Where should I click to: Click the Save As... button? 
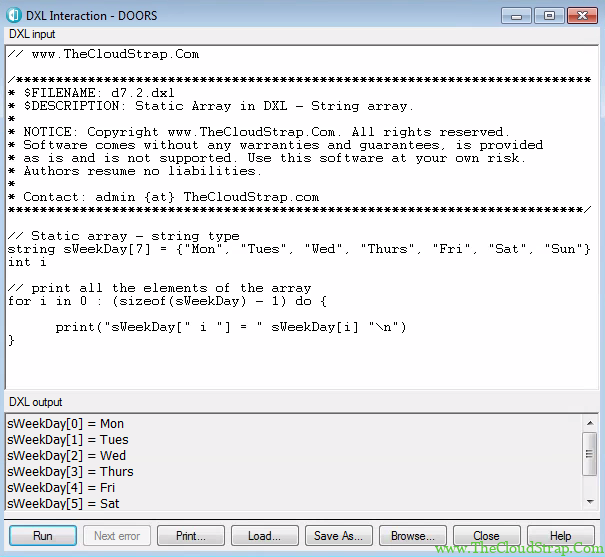coord(339,536)
